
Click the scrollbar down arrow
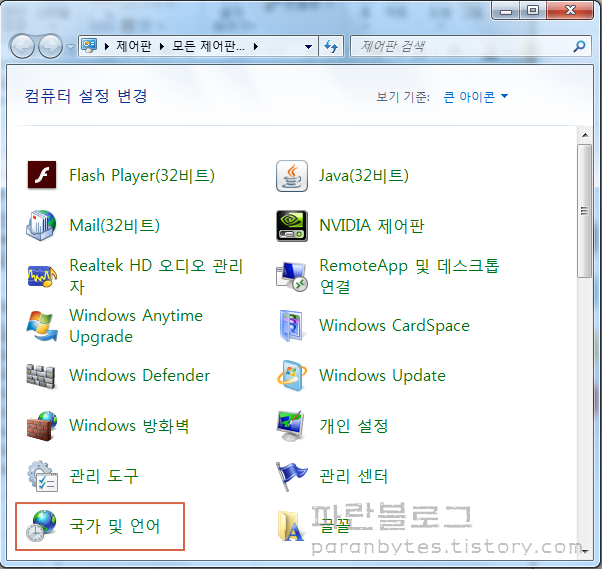tap(585, 551)
